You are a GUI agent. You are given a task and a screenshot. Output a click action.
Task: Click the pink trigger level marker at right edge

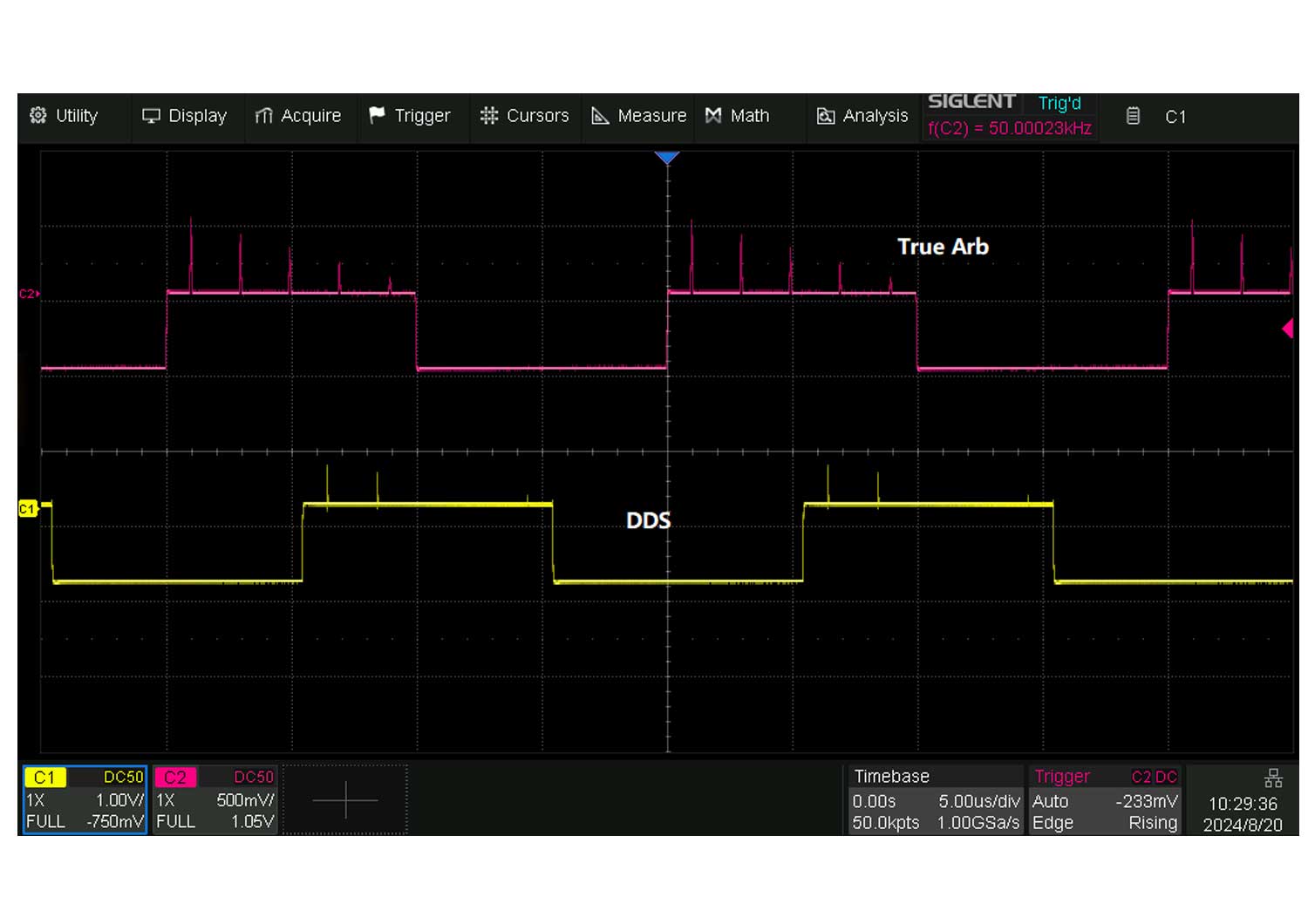coord(1287,329)
